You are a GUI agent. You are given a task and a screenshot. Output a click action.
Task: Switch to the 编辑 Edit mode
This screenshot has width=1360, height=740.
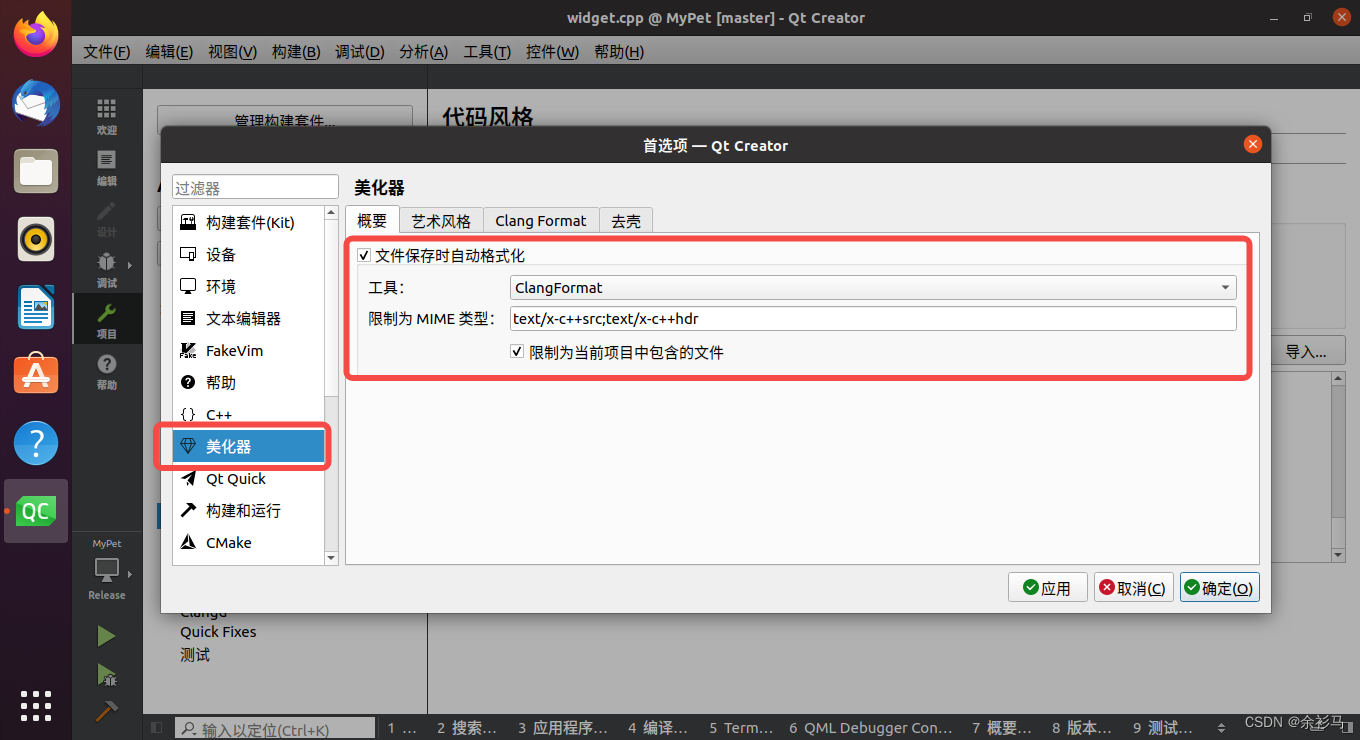tap(107, 168)
